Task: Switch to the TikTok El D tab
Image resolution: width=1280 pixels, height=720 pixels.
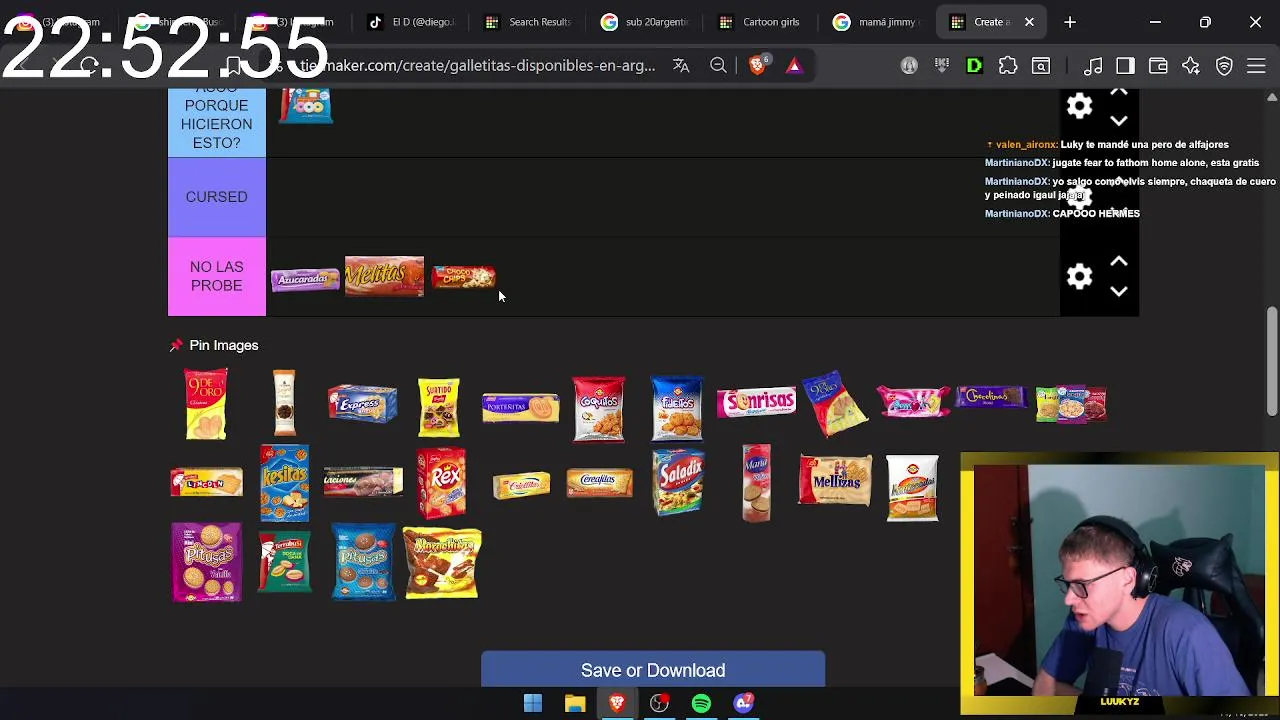Action: pyautogui.click(x=413, y=22)
